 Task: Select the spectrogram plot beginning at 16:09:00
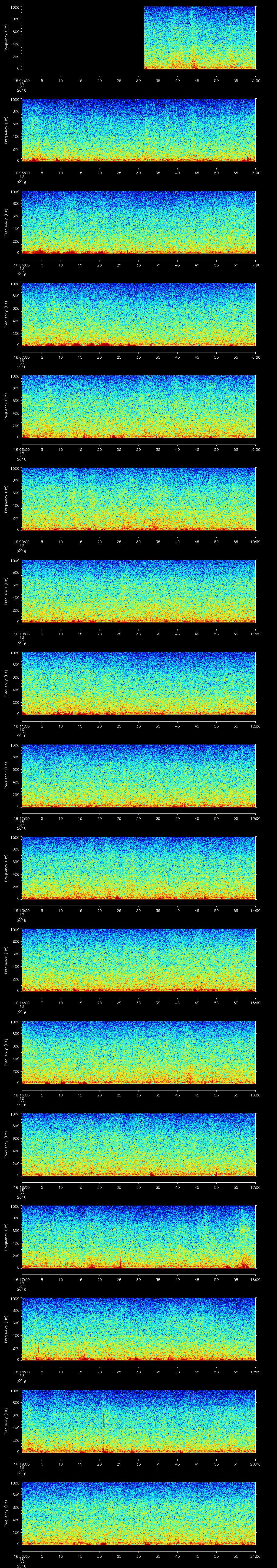(x=139, y=499)
